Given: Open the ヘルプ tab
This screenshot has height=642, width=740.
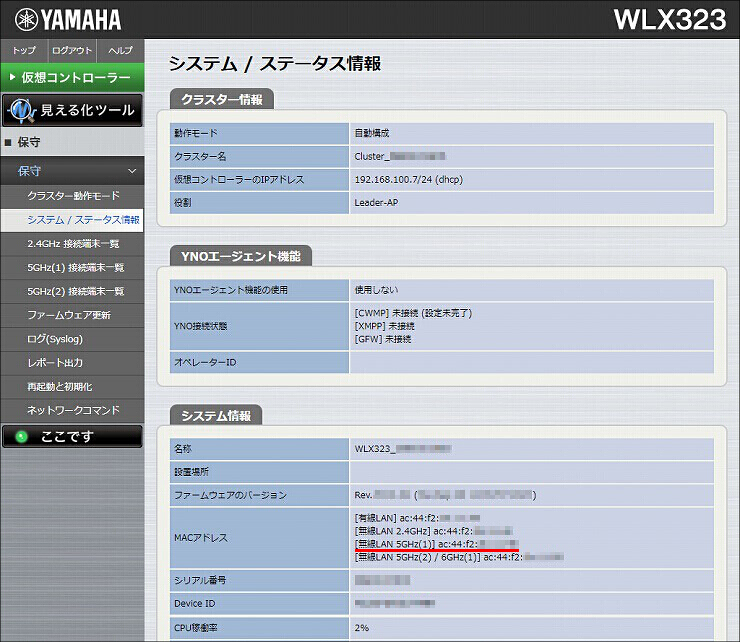Looking at the screenshot, I should [120, 51].
